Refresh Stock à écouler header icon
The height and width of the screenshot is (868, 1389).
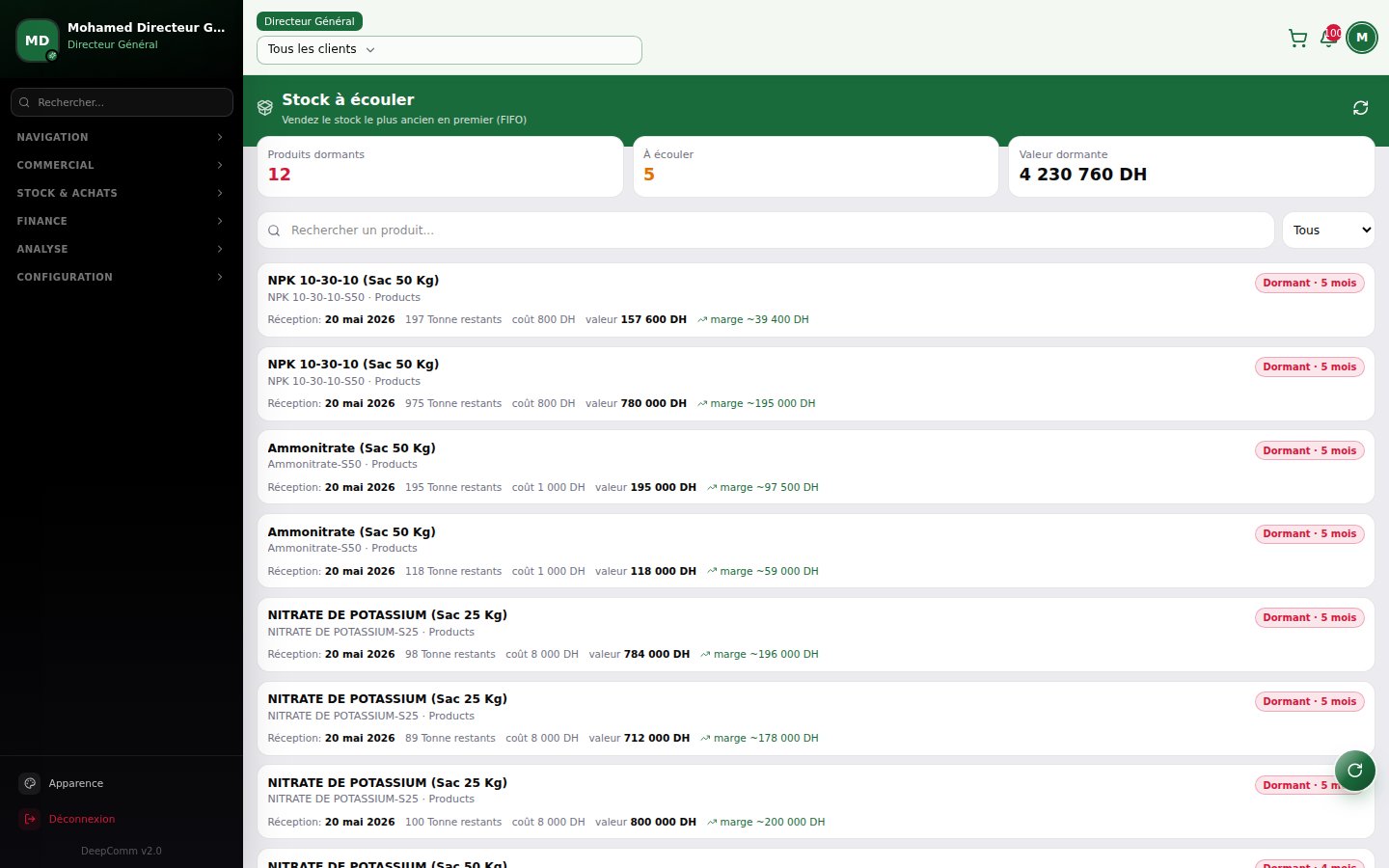(x=1360, y=108)
